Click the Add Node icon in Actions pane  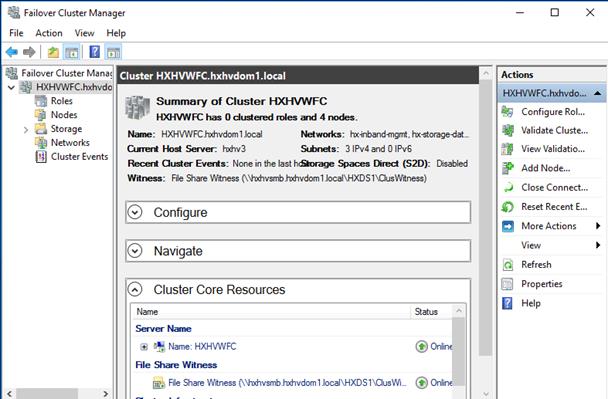508,168
